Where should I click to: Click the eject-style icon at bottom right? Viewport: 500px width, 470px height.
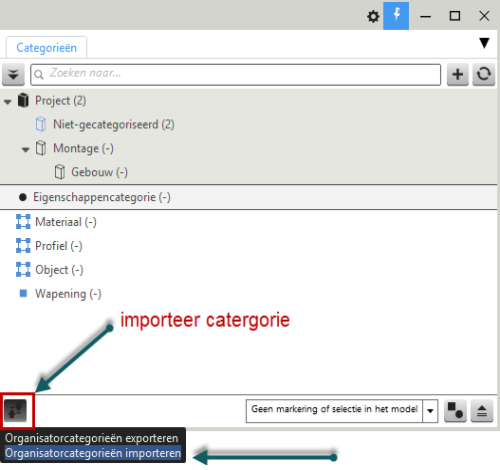tap(482, 411)
